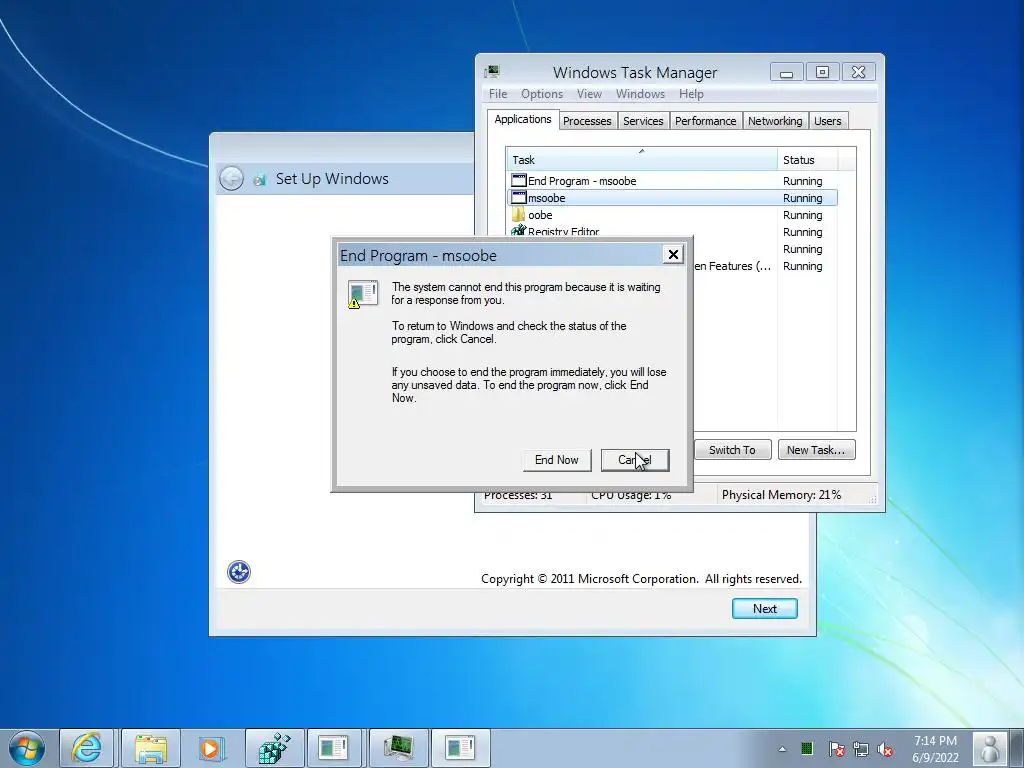Open the View menu in Task Manager
Image resolution: width=1024 pixels, height=768 pixels.
click(x=589, y=94)
